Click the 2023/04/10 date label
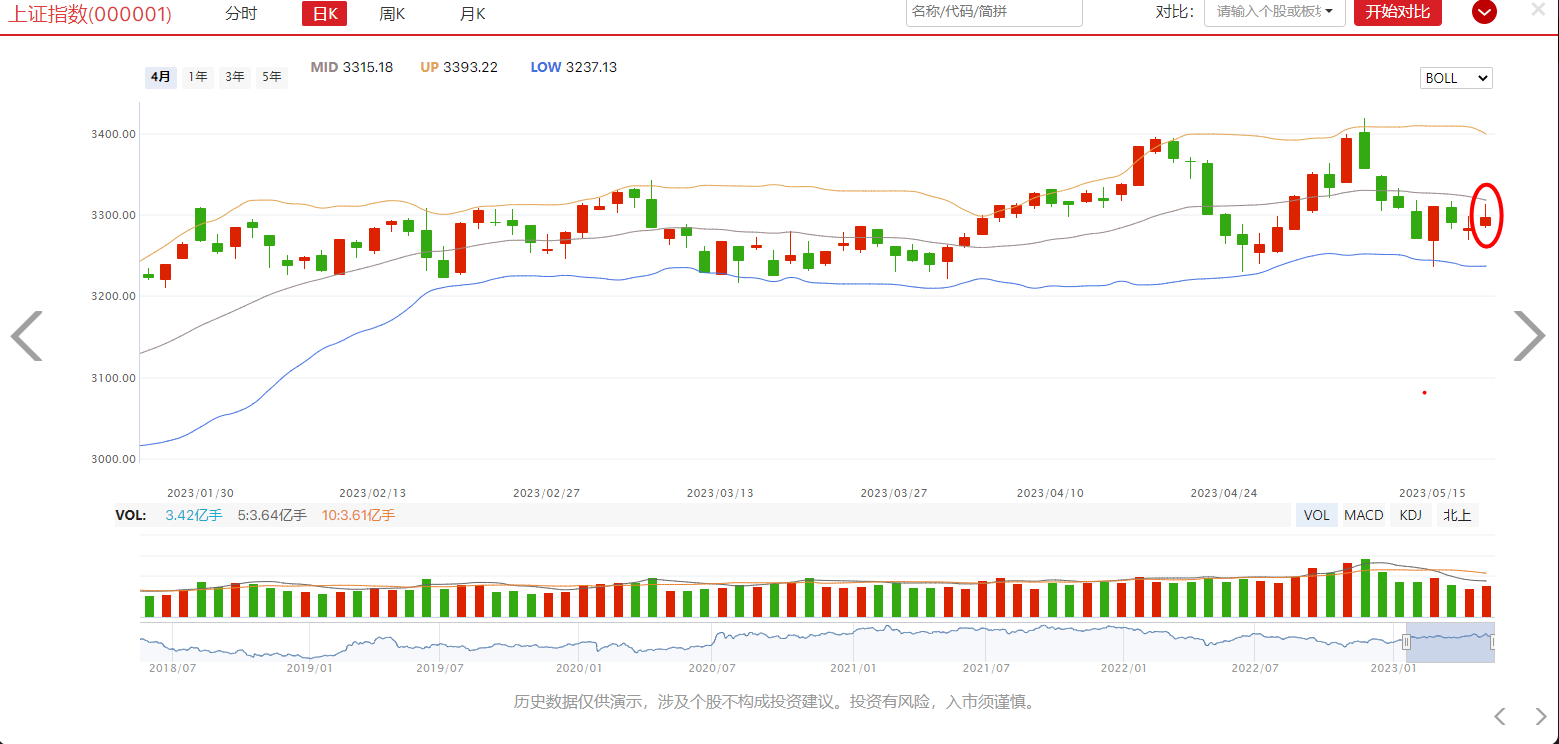This screenshot has height=744, width=1559. point(1051,493)
